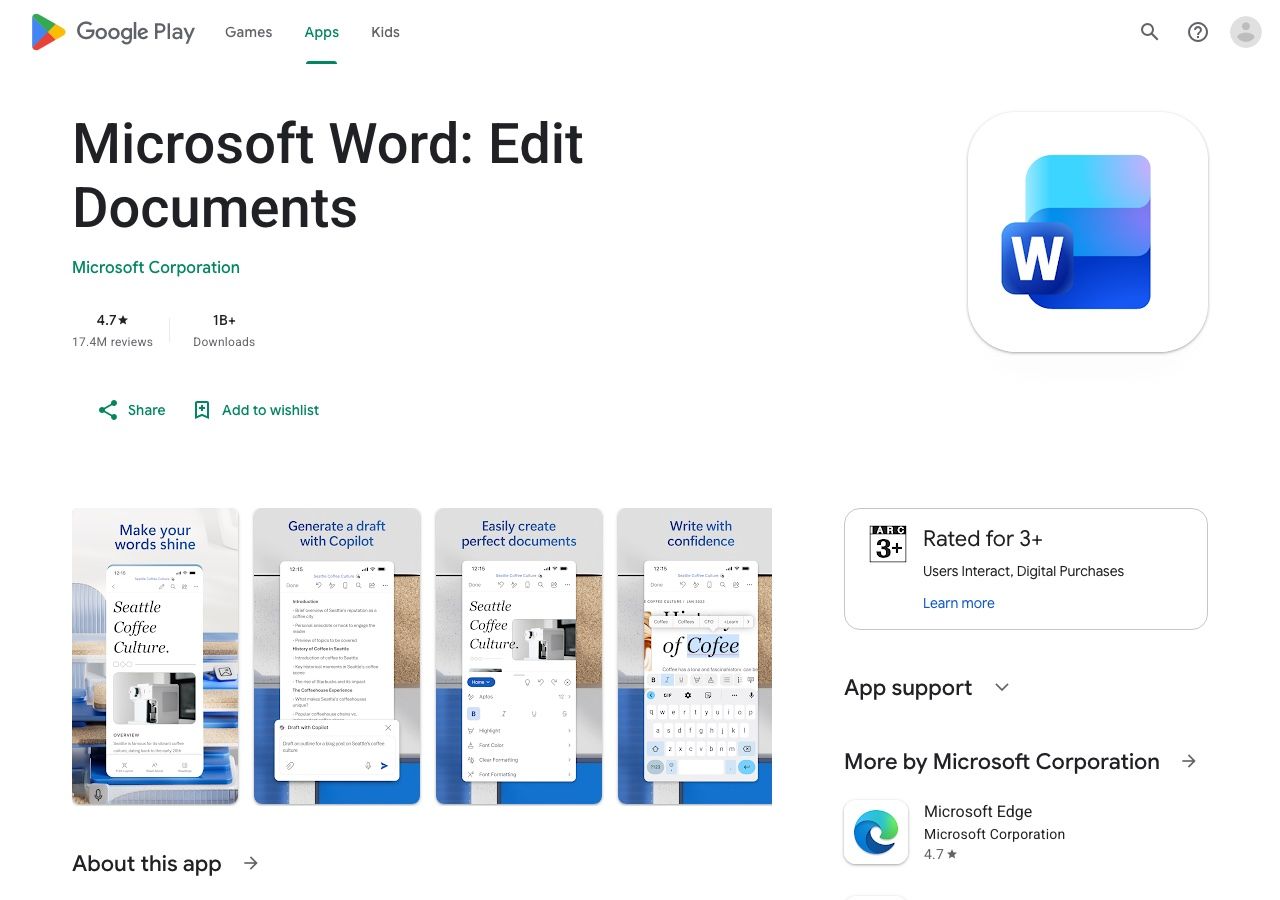Click Add to wishlist text
This screenshot has width=1280, height=900.
(x=271, y=410)
